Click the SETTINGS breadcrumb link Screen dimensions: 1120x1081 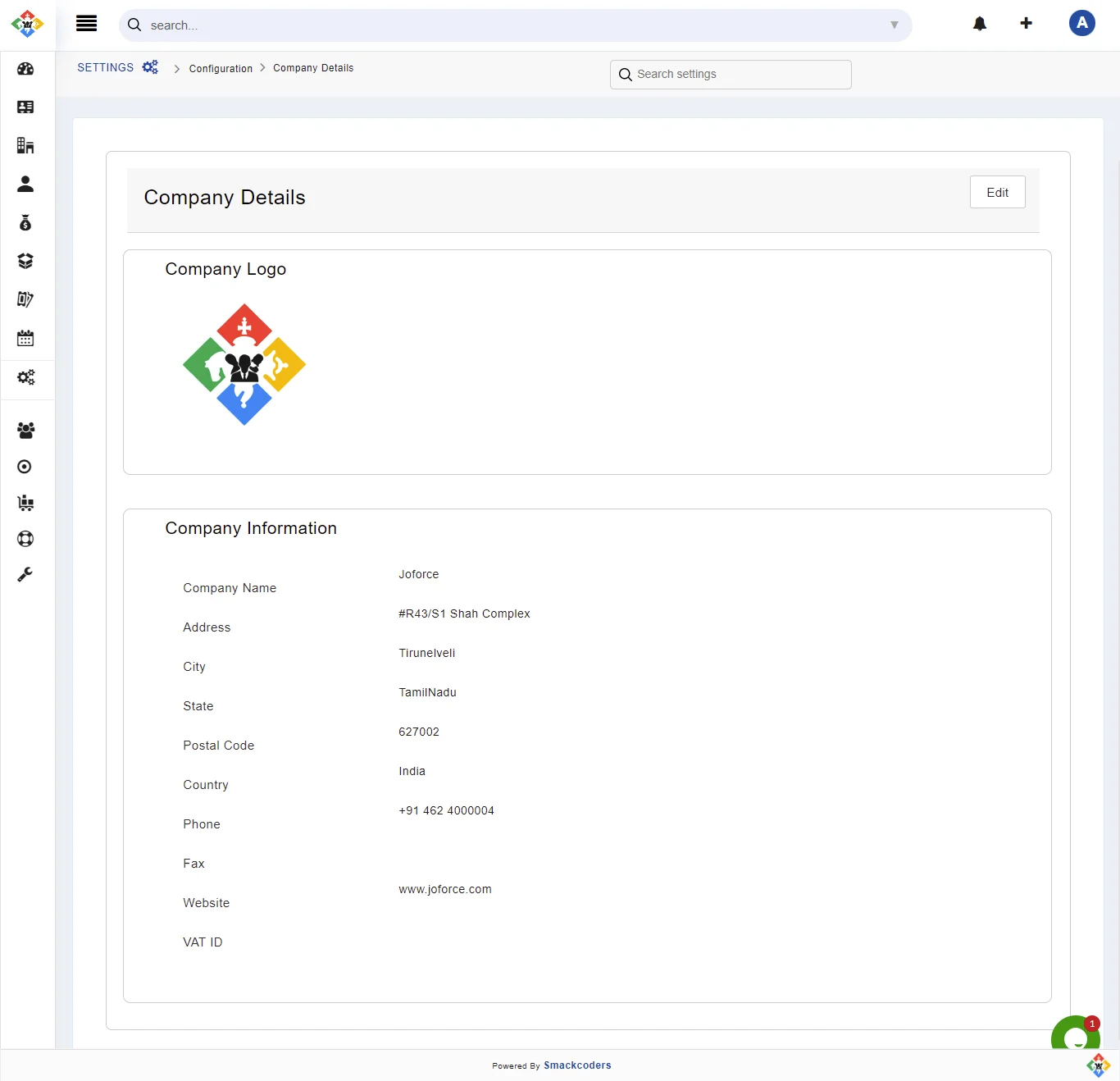click(106, 68)
